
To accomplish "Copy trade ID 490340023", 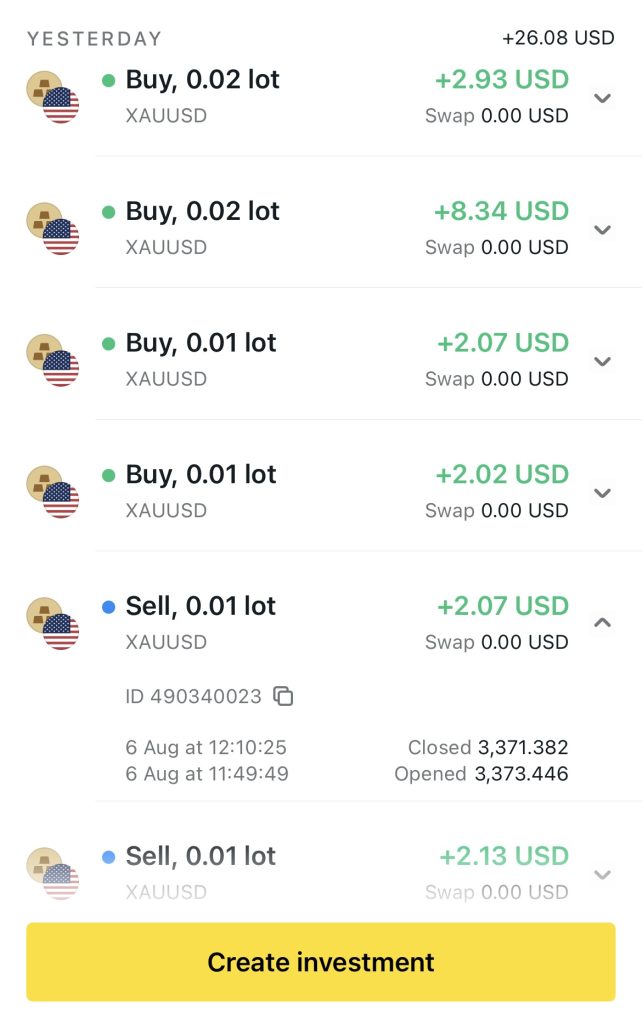I will click(284, 696).
